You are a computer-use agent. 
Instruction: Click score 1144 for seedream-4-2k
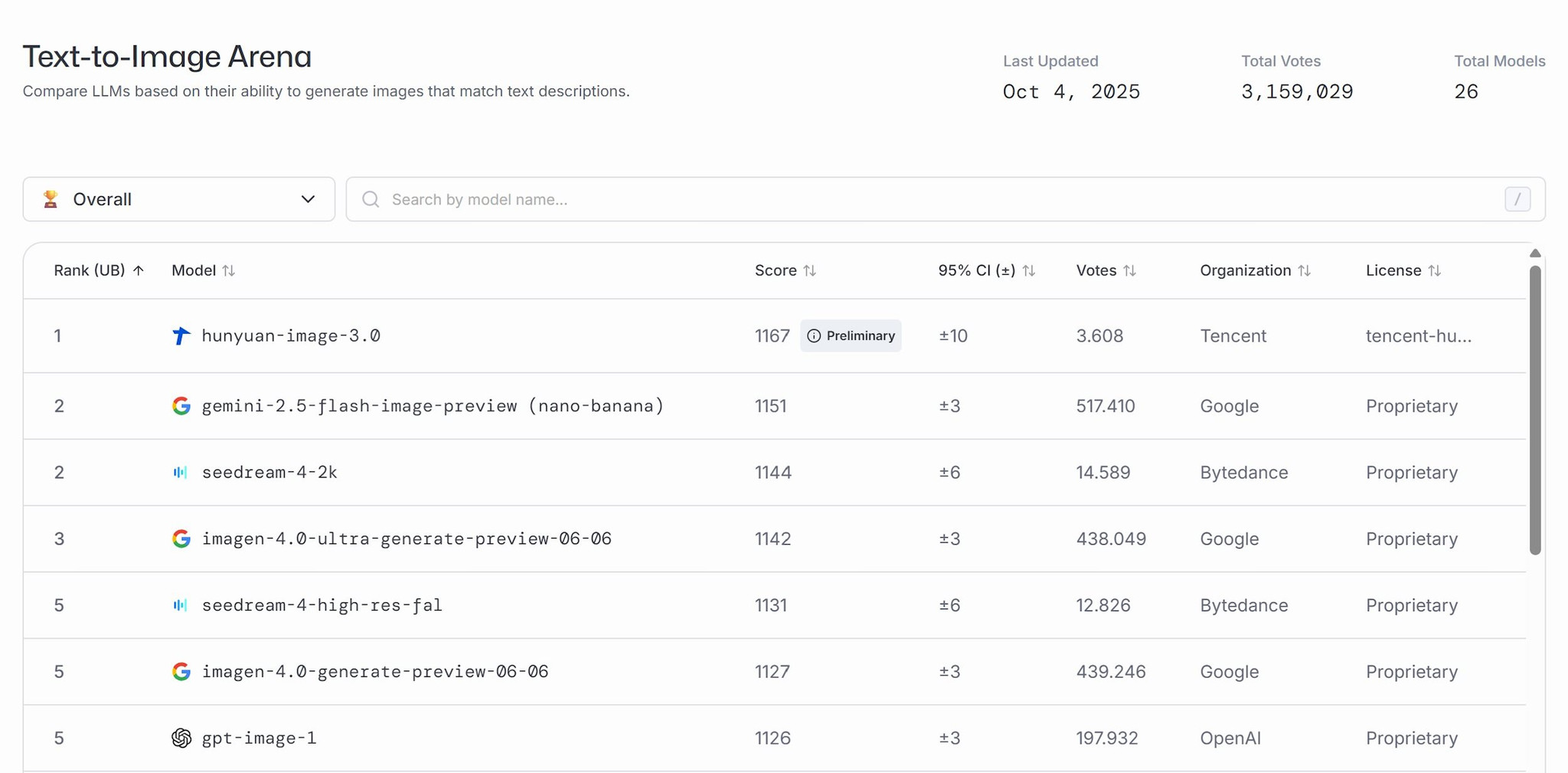[x=773, y=473]
